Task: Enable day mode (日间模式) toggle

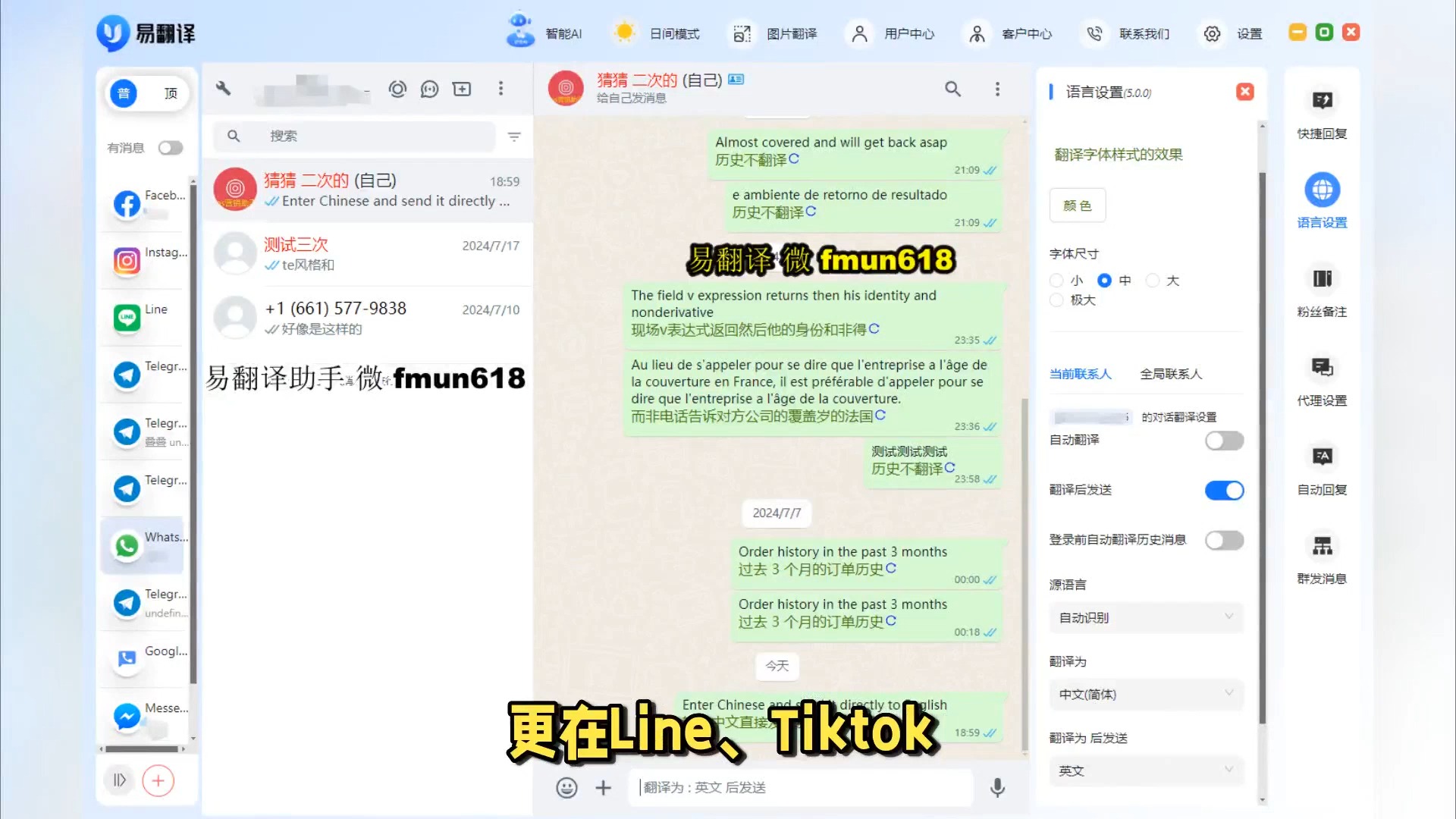Action: (x=657, y=33)
